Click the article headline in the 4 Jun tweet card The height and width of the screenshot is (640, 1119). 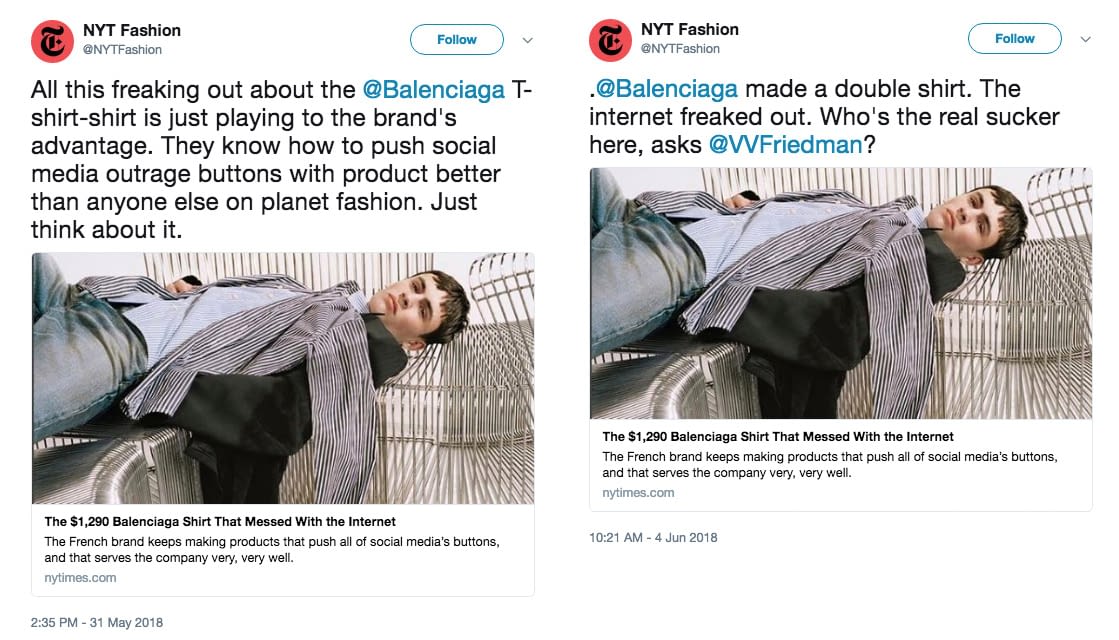click(778, 437)
